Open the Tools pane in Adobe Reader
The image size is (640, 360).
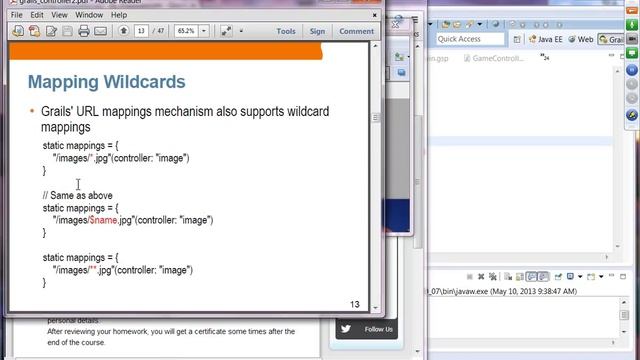pyautogui.click(x=286, y=31)
